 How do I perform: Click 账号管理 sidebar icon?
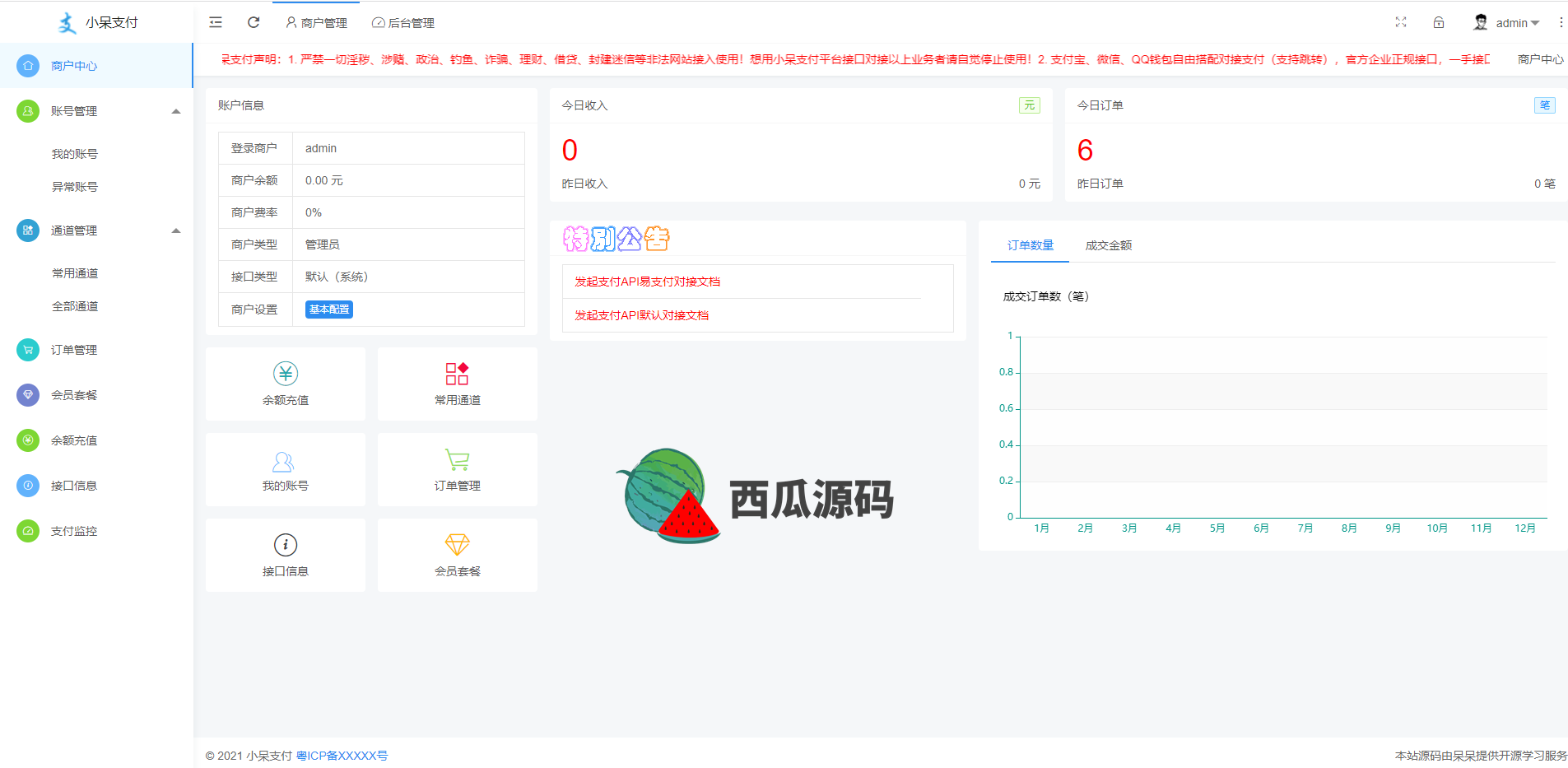[x=28, y=111]
